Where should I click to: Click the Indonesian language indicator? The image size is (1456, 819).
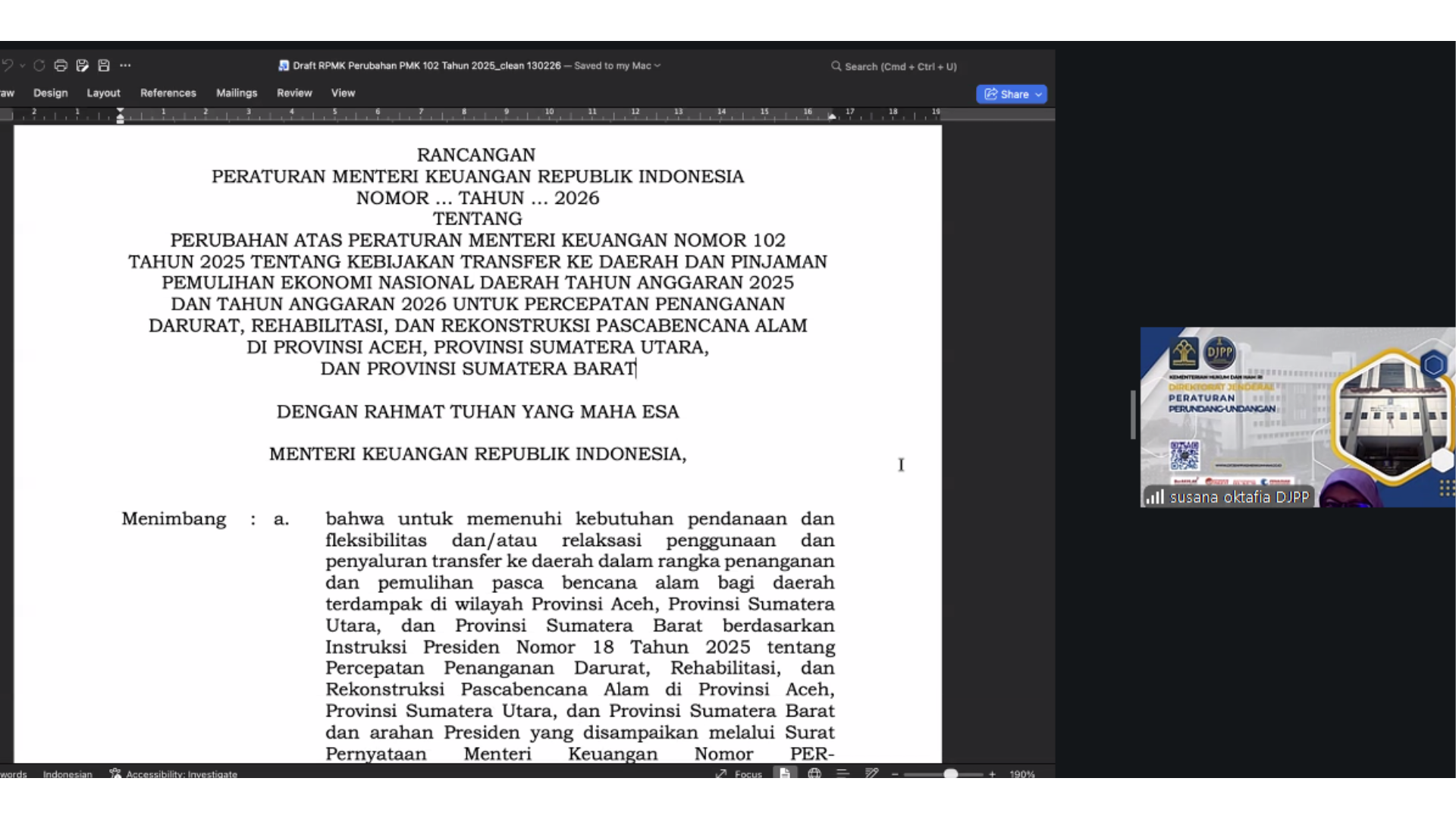coord(67,774)
